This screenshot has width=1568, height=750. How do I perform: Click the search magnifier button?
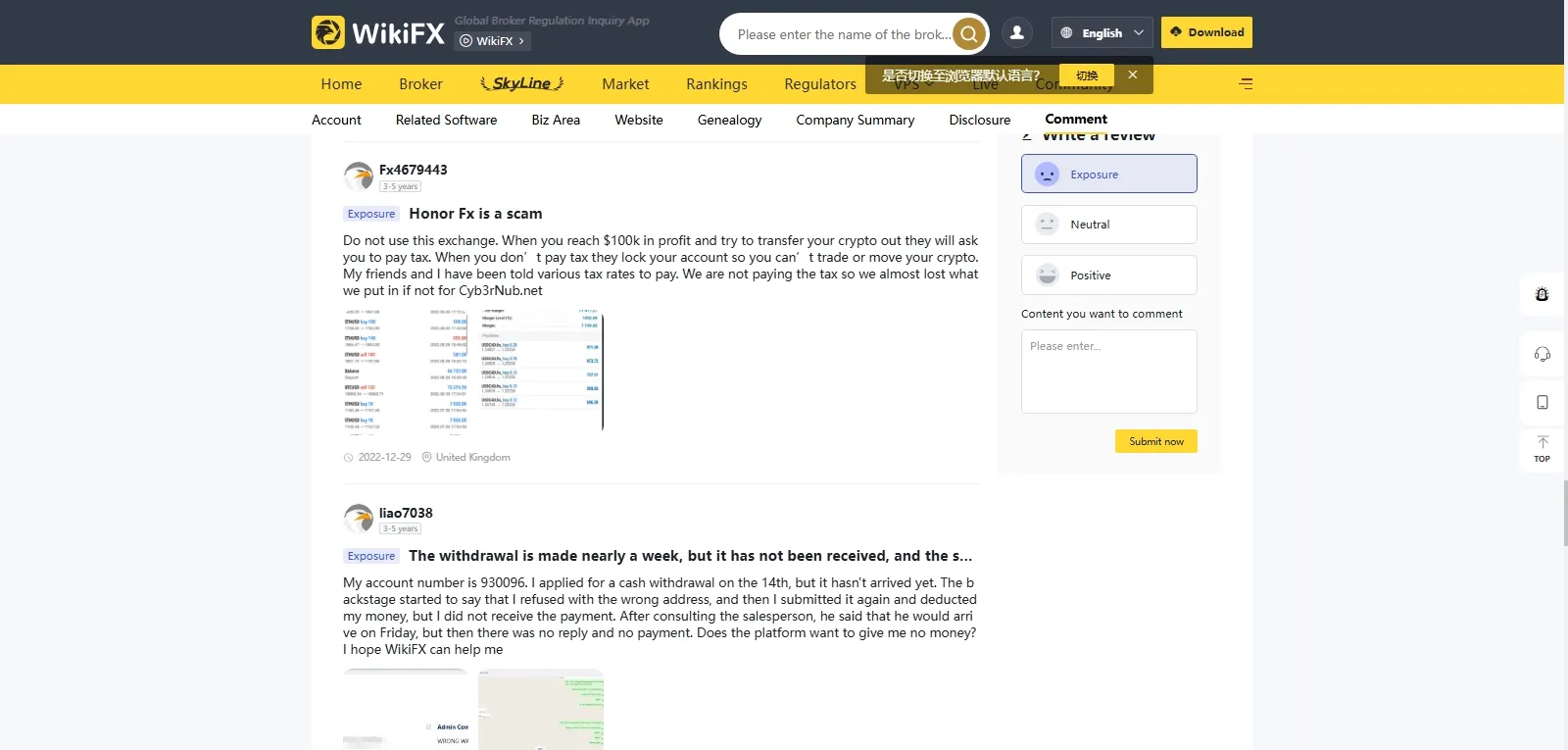pyautogui.click(x=968, y=34)
